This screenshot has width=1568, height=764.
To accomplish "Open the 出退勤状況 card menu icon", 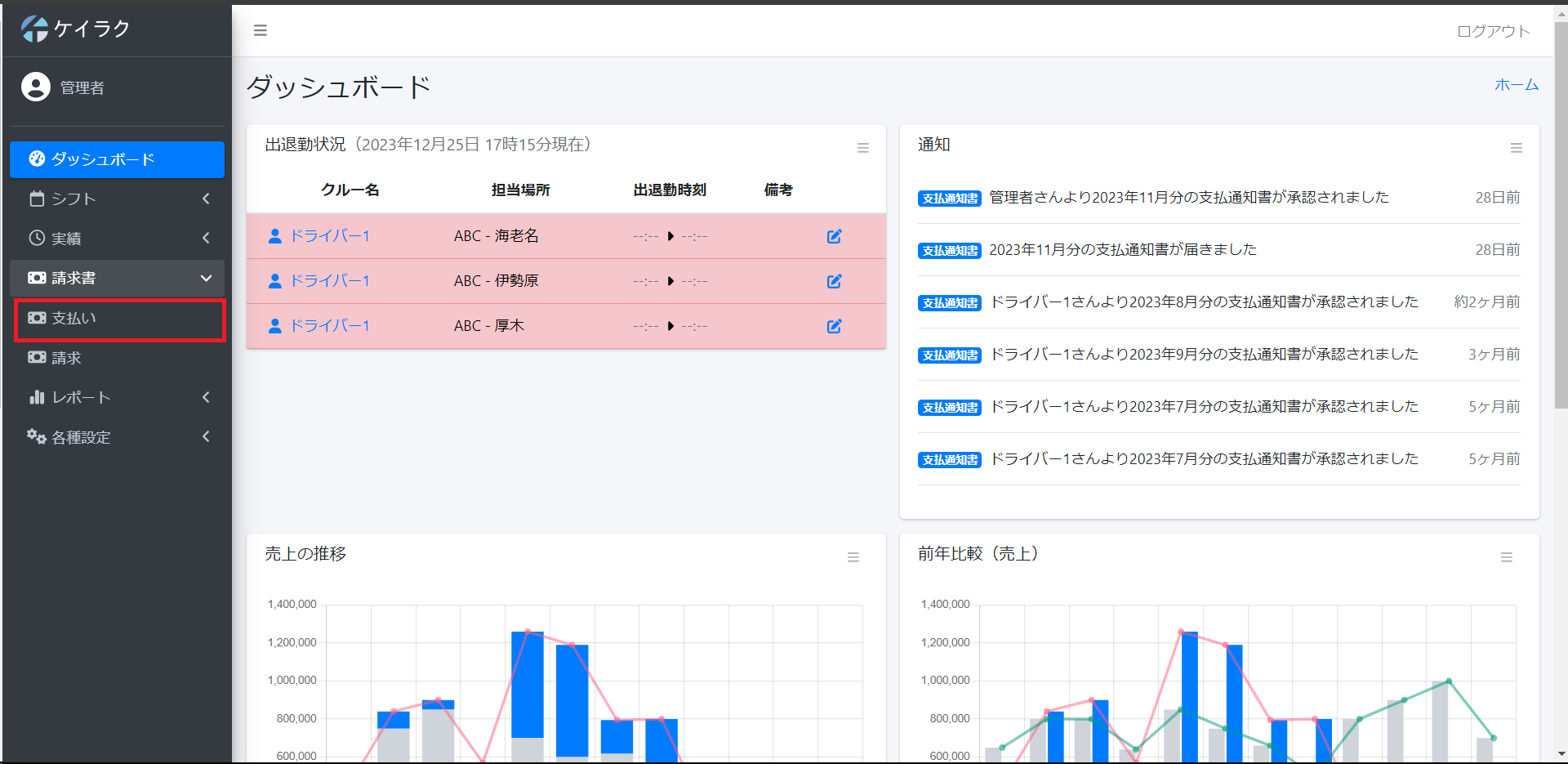I will pyautogui.click(x=863, y=148).
